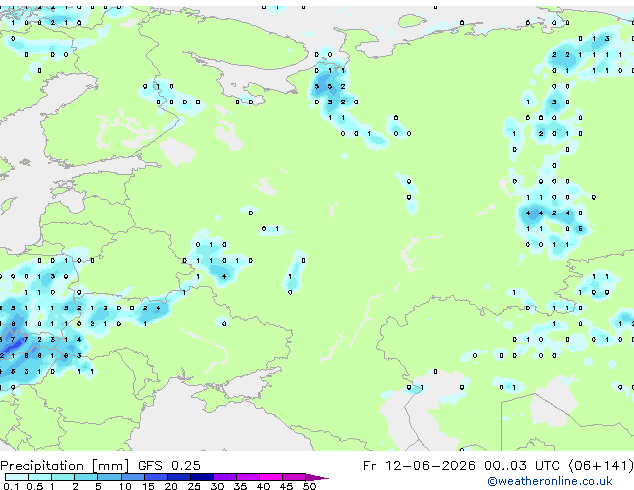Click the 10–15 mm legend color box
Viewport: 634px width, 490px height.
pyautogui.click(x=133, y=477)
